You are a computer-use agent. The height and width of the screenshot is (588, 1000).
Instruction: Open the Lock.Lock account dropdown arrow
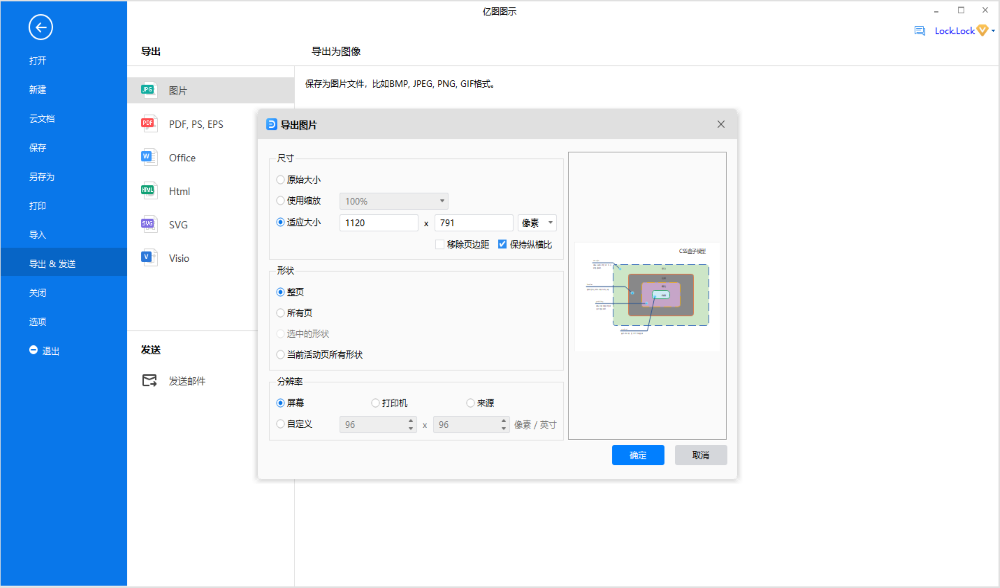(993, 31)
